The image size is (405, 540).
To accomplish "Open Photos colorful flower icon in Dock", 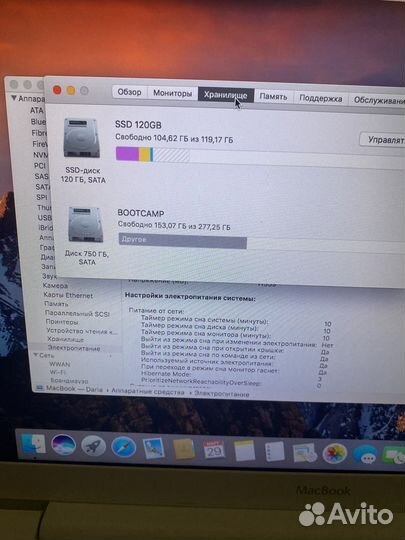I will (x=334, y=453).
